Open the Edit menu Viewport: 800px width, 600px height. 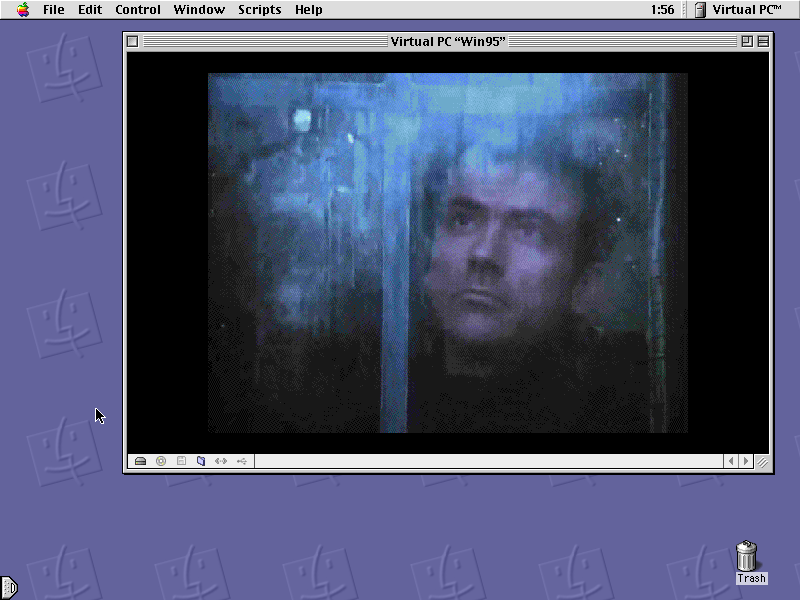[90, 9]
